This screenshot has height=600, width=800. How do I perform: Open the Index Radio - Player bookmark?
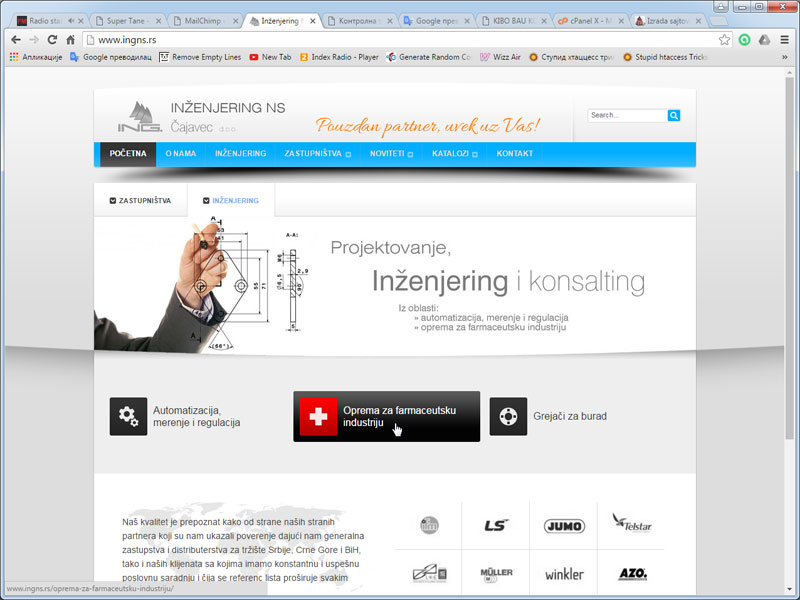point(339,57)
